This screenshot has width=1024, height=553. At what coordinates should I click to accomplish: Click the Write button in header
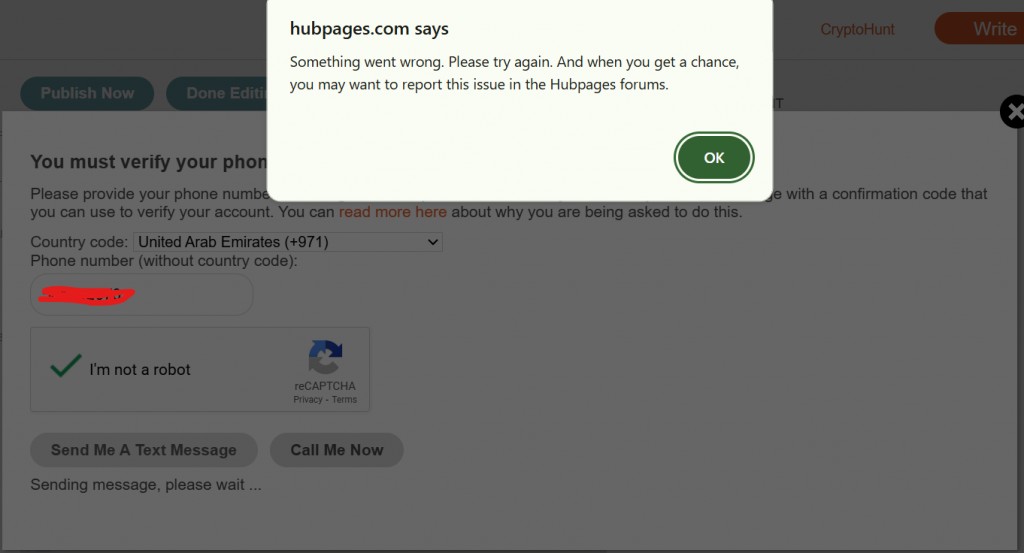click(x=980, y=29)
